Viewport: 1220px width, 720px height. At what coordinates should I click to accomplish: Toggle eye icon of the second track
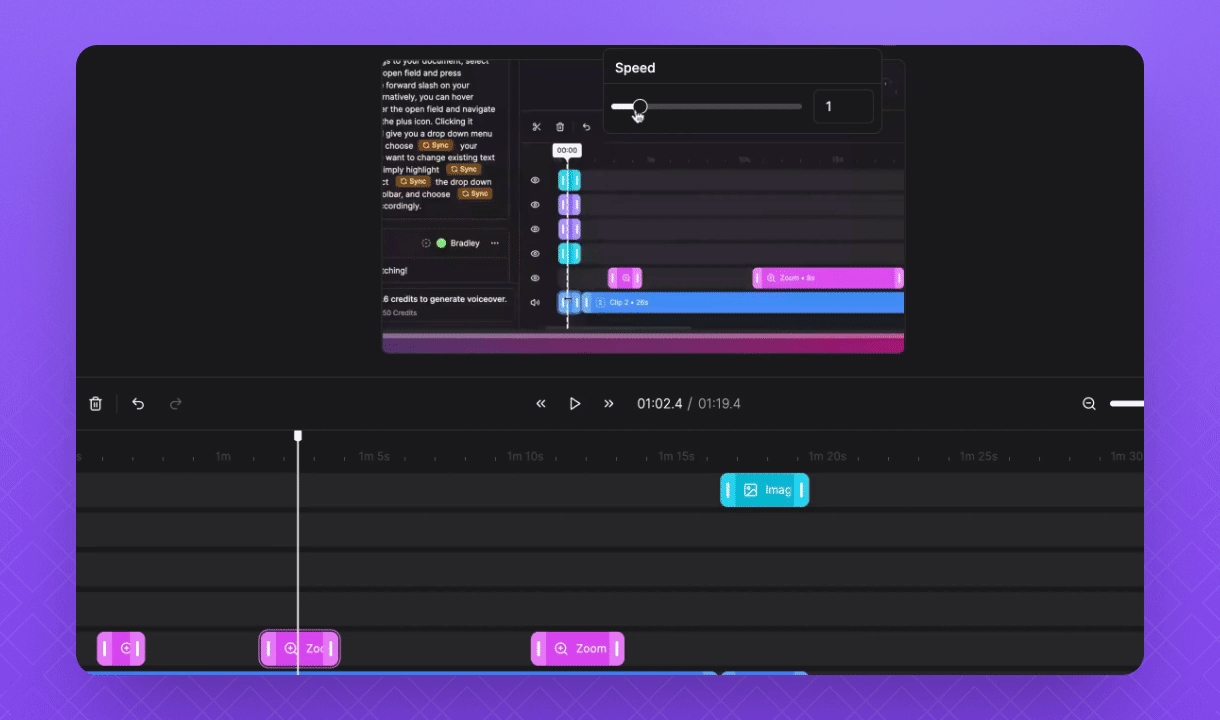[x=535, y=205]
